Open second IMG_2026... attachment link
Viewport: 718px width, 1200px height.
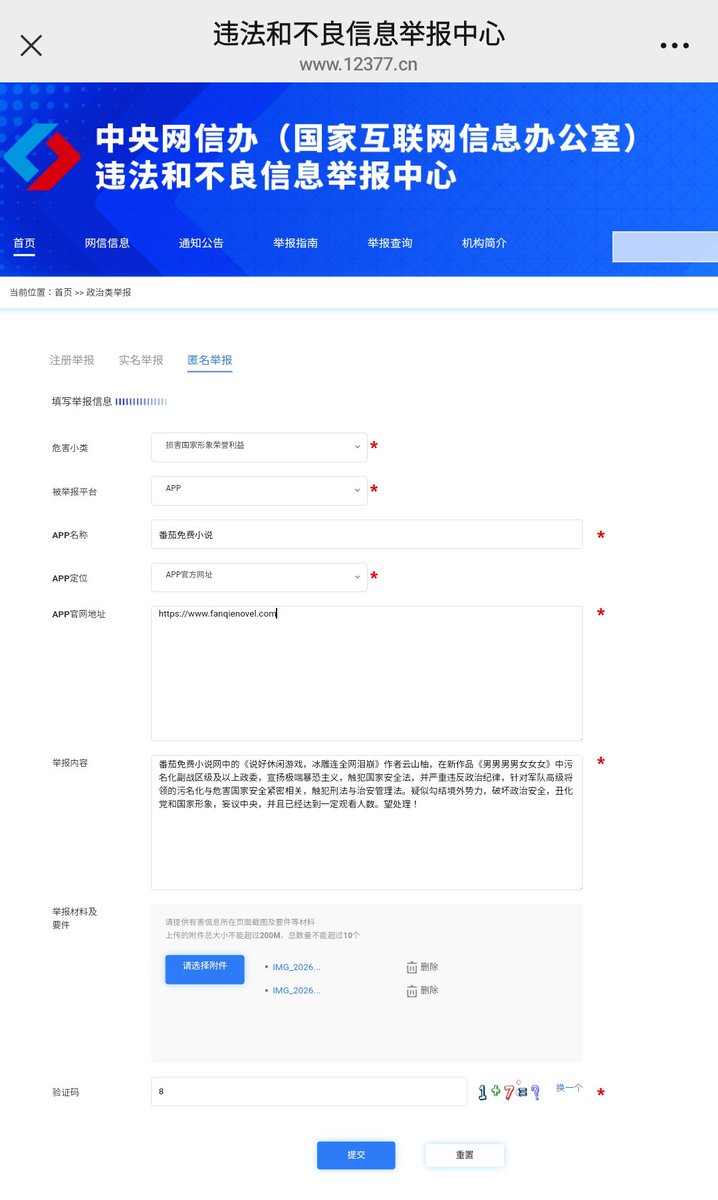[296, 990]
